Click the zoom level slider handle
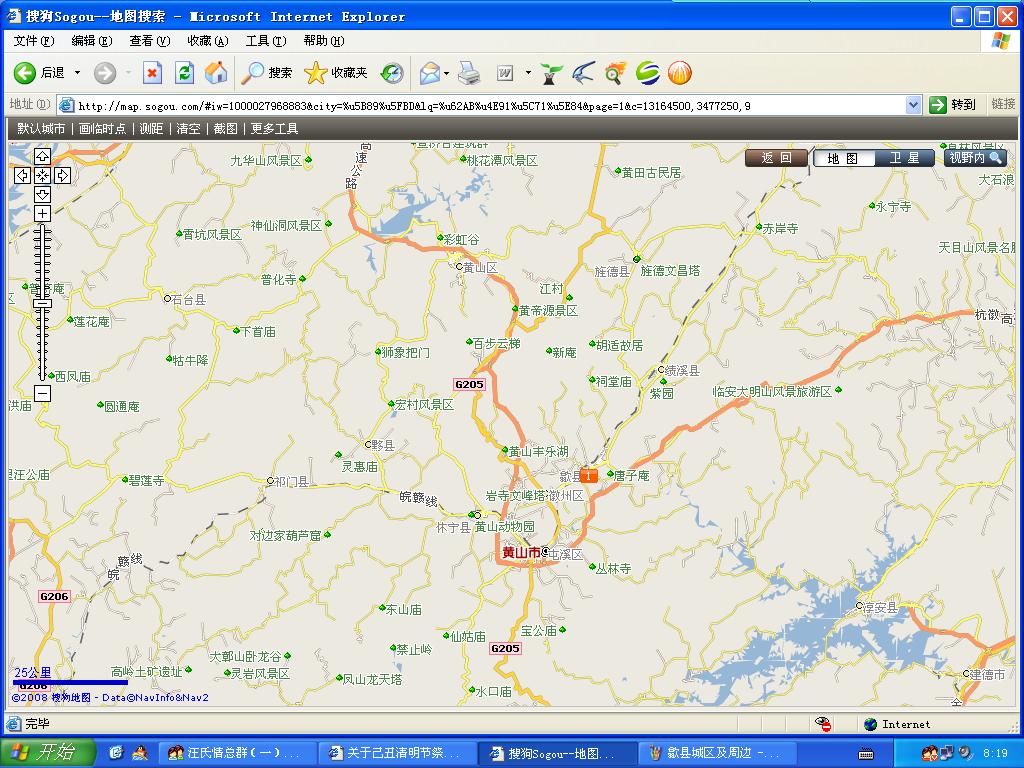 (42, 304)
